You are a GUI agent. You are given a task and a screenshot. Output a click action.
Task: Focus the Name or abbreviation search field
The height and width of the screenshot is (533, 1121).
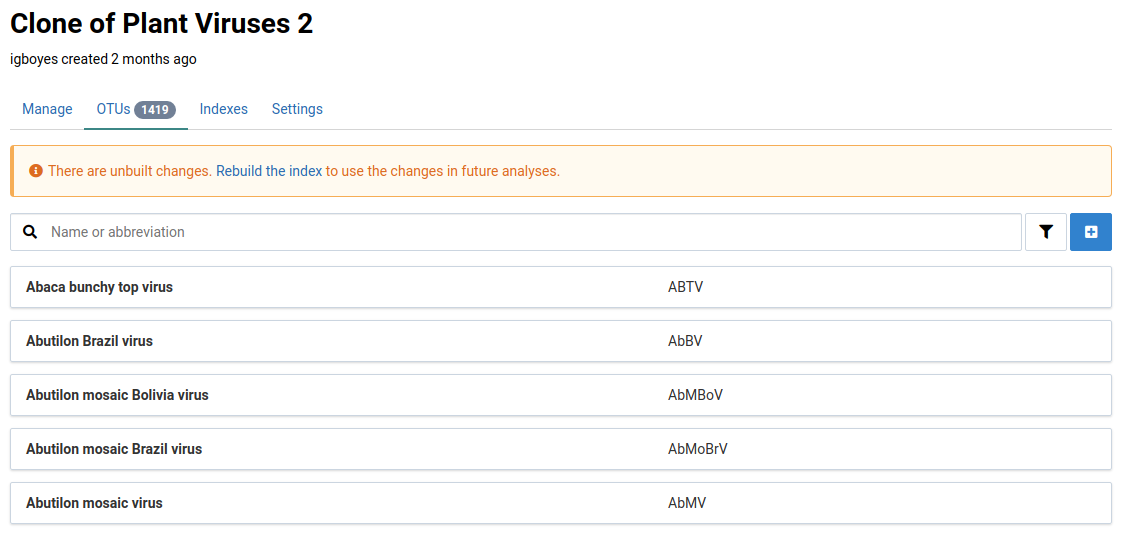[530, 232]
